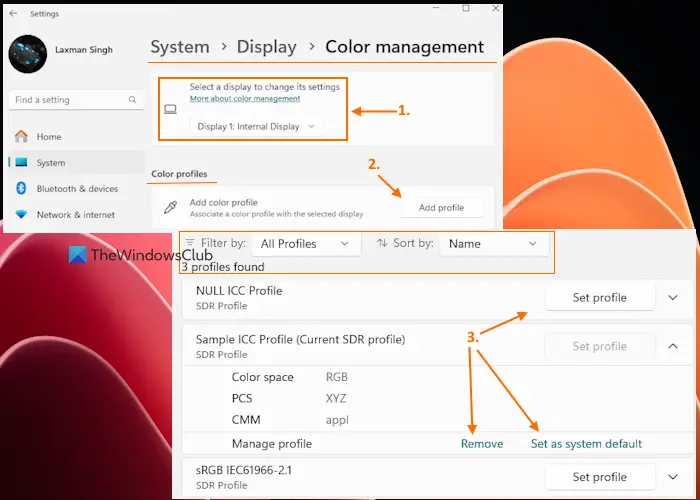Click the Find a setting search field

[76, 100]
